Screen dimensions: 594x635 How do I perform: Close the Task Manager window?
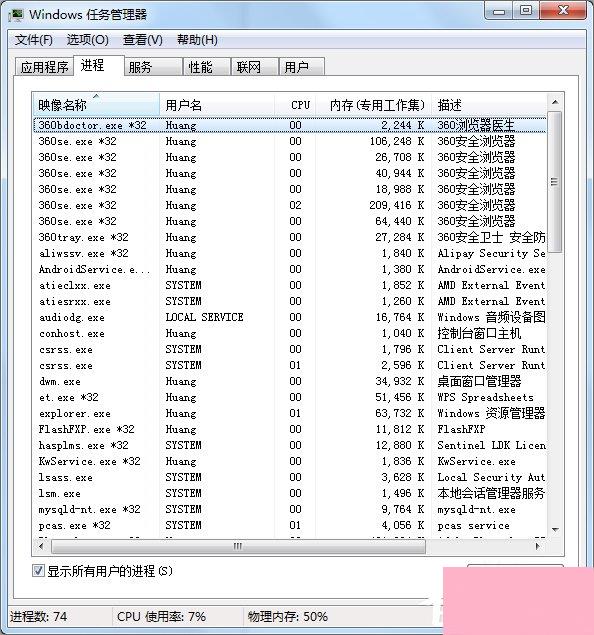(563, 11)
